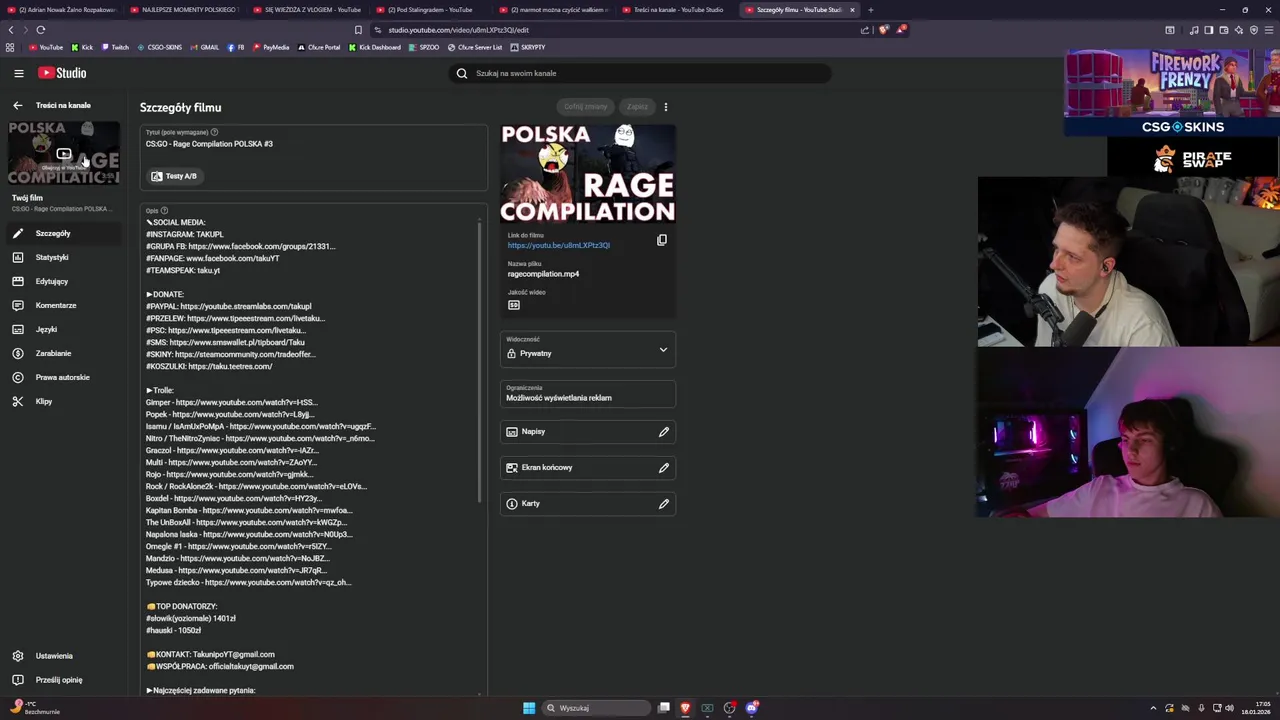Open Prawa autorskie in the sidebar
Screen dimensions: 1280x720
click(62, 377)
